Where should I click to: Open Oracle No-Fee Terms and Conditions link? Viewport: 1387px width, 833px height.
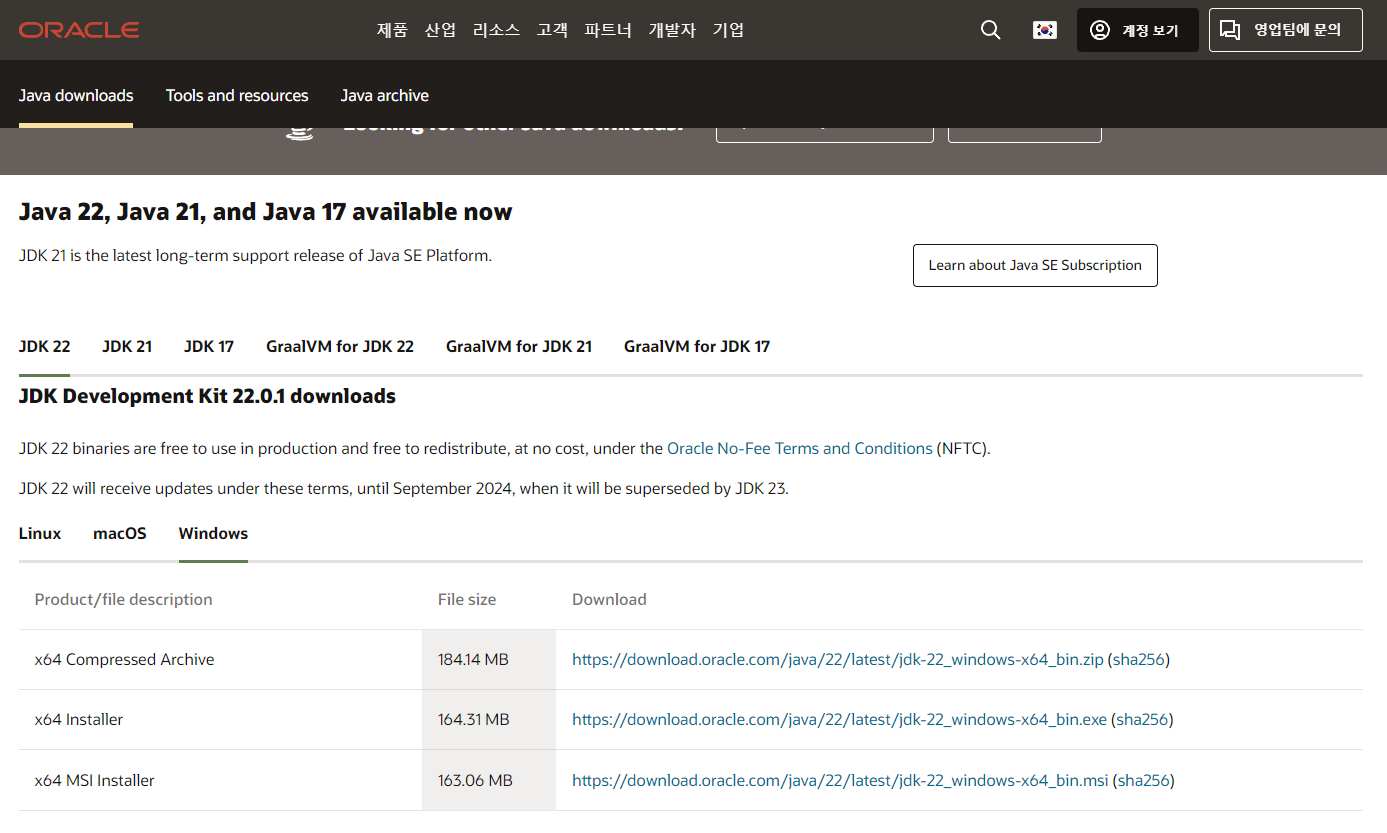(x=800, y=449)
